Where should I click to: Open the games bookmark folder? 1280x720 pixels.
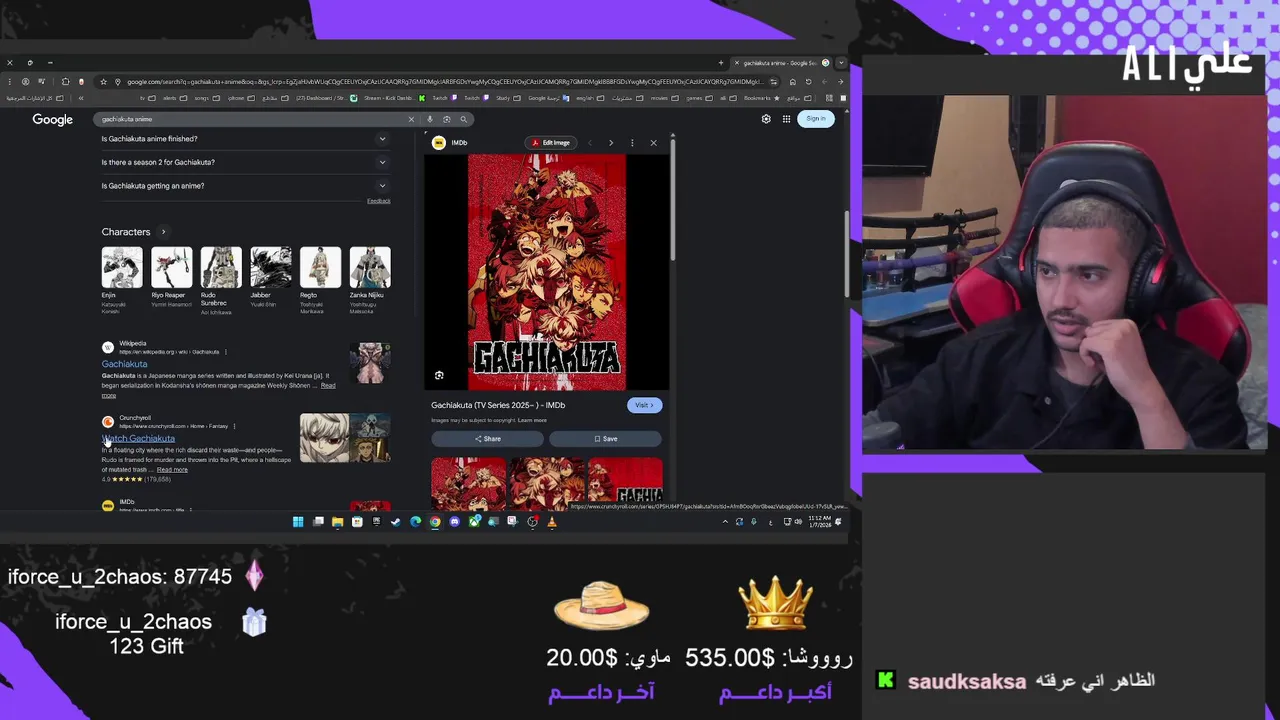pos(698,98)
